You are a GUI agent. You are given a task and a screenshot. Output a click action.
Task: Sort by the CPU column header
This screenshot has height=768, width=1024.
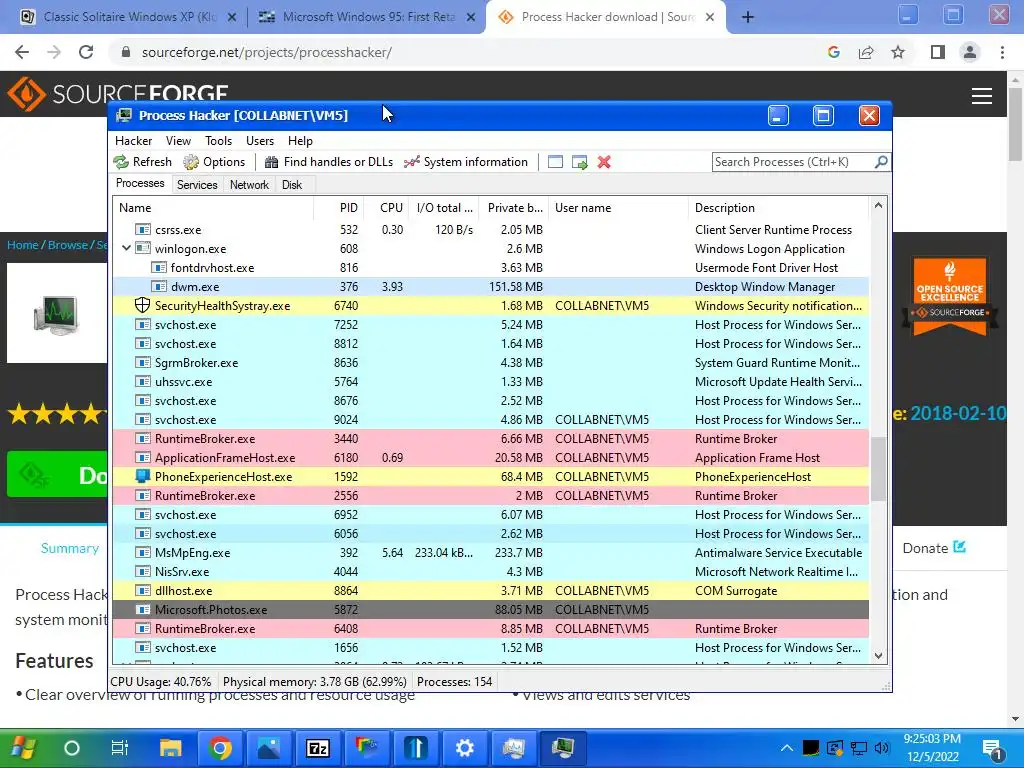387,208
